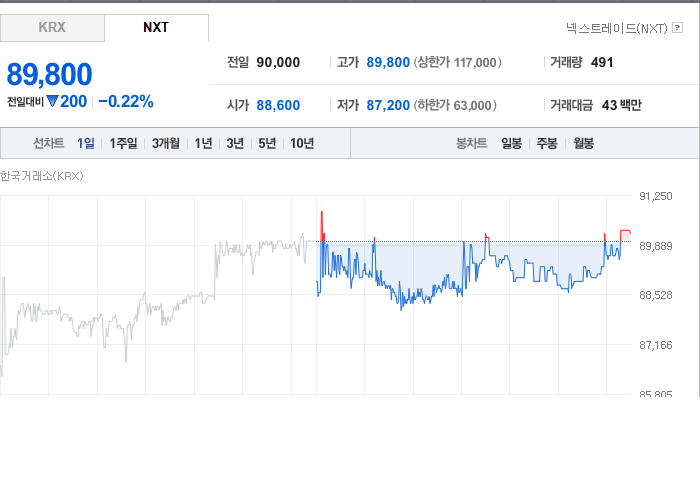This screenshot has height=490, width=700.
Task: Click the 선차트 label
Action: click(49, 143)
